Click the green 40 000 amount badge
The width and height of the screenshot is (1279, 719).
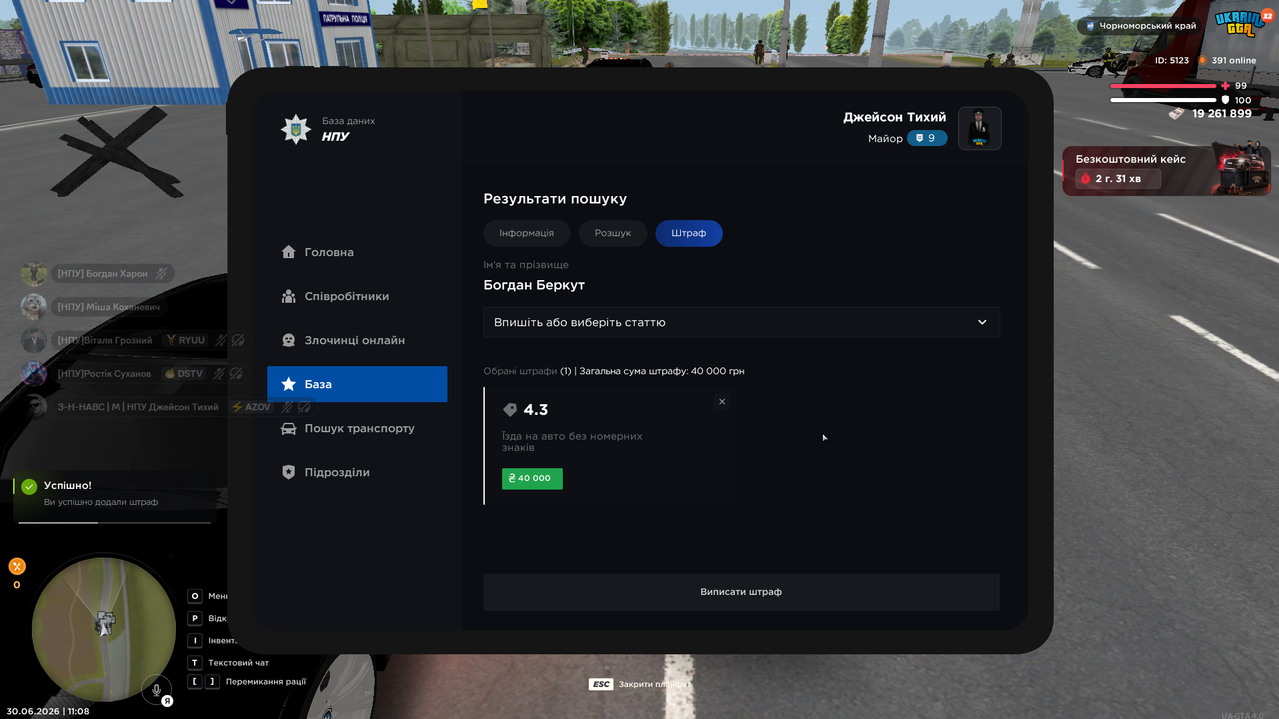[x=532, y=478]
